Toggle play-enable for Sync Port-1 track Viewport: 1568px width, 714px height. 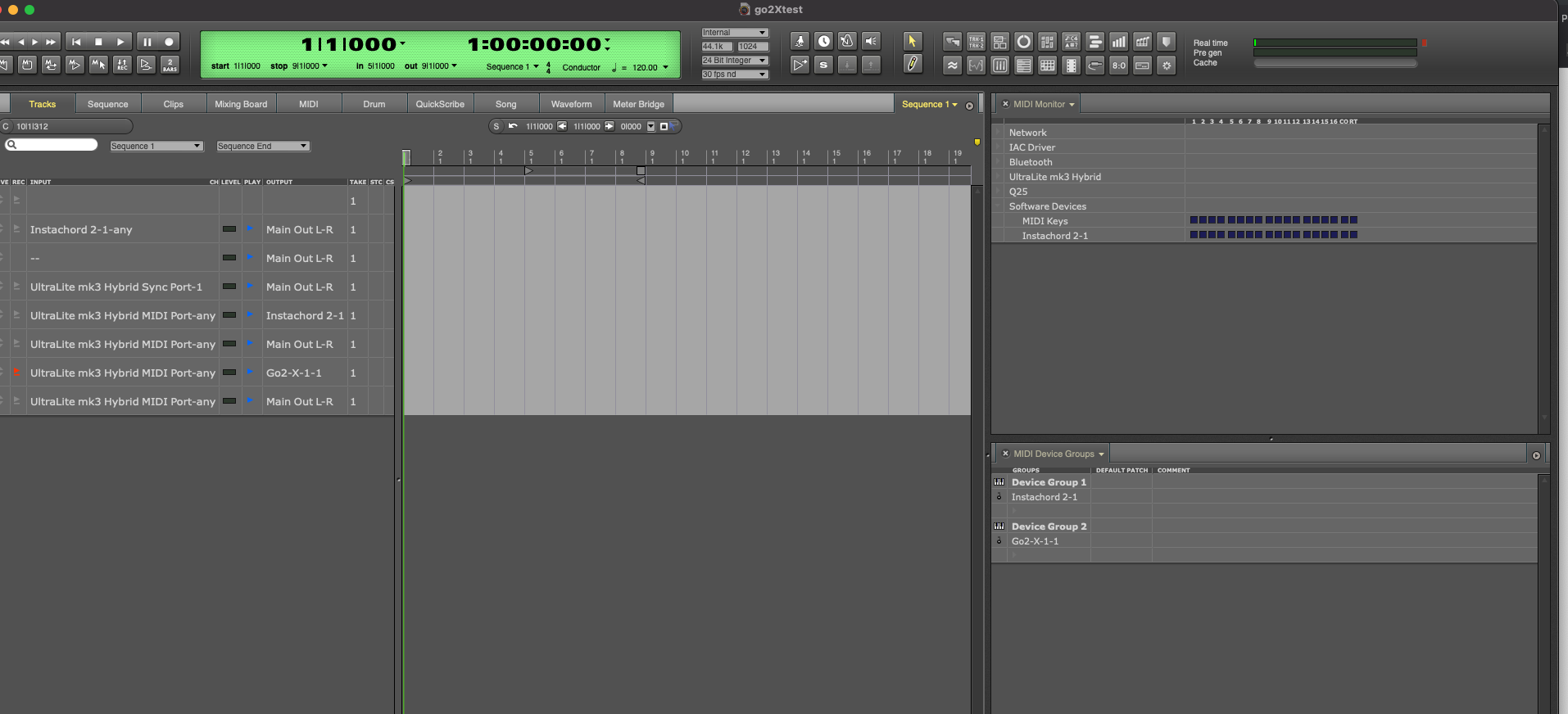pyautogui.click(x=250, y=287)
